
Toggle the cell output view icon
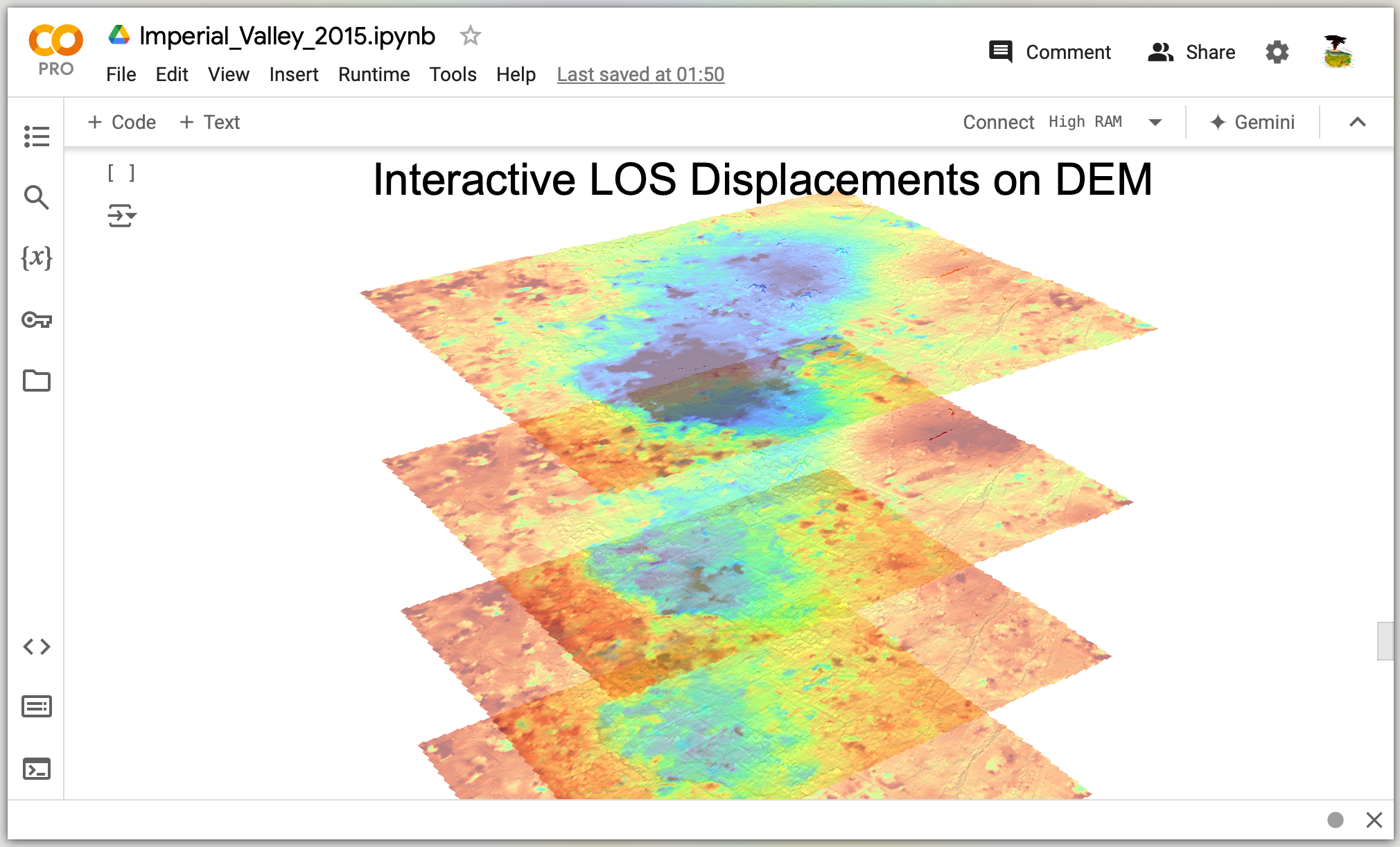pyautogui.click(x=121, y=216)
